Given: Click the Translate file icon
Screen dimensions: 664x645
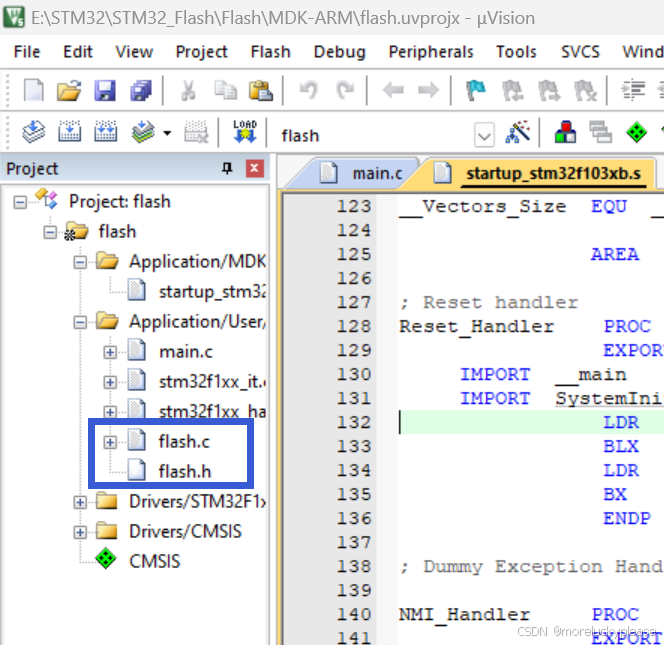Looking at the screenshot, I should point(33,132).
